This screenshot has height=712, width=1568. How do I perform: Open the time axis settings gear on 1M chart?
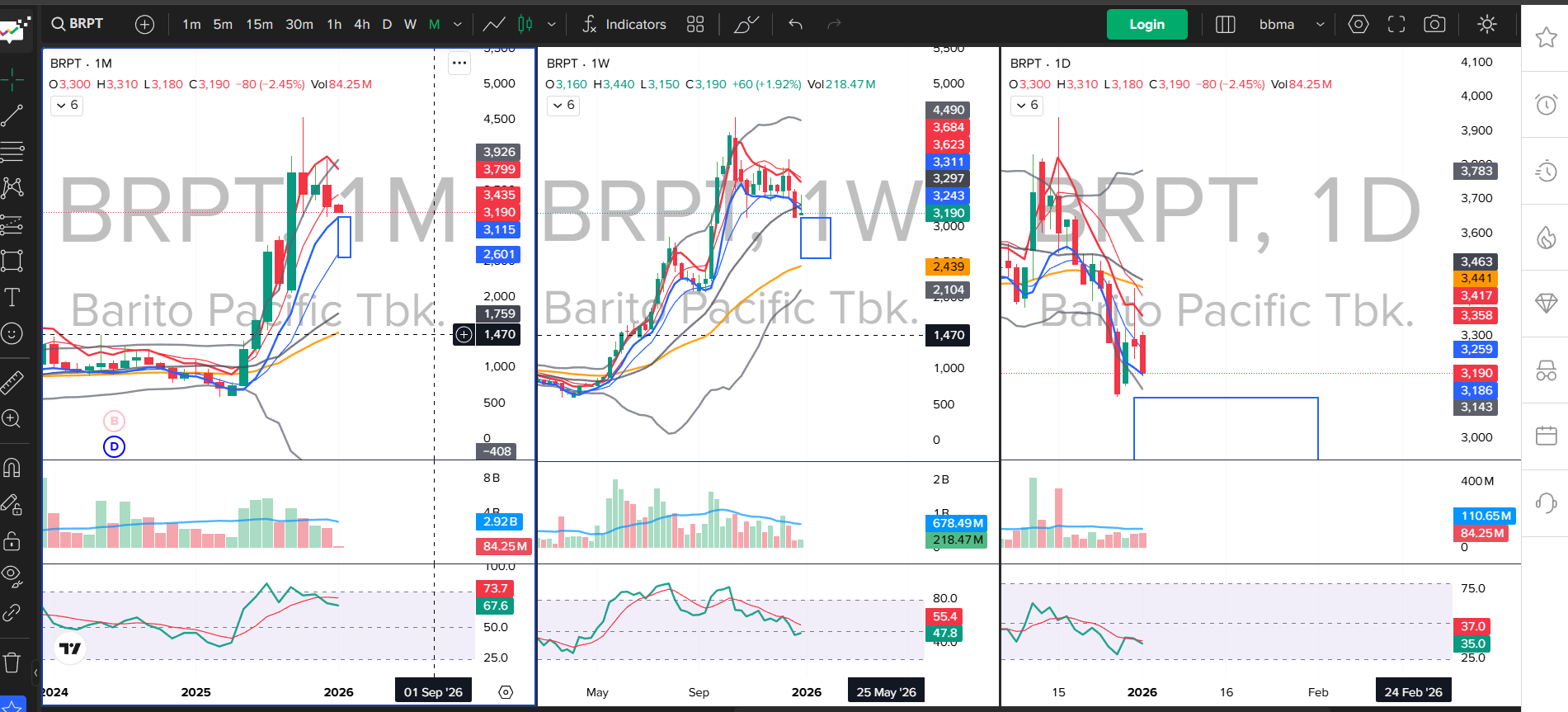tap(506, 692)
